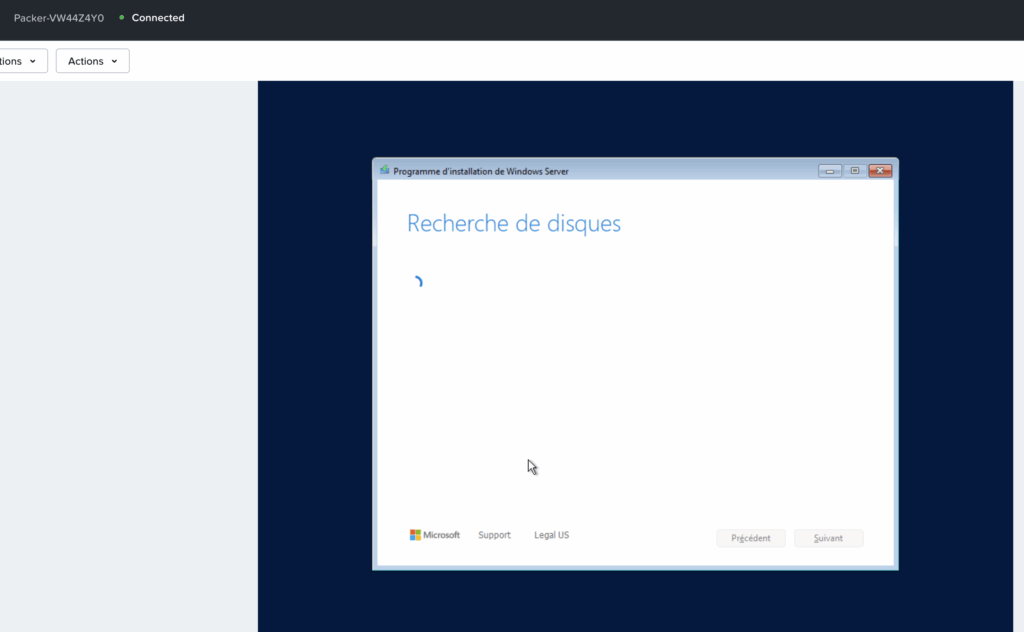Click the Connected label in the header
This screenshot has height=632, width=1024.
click(x=157, y=17)
